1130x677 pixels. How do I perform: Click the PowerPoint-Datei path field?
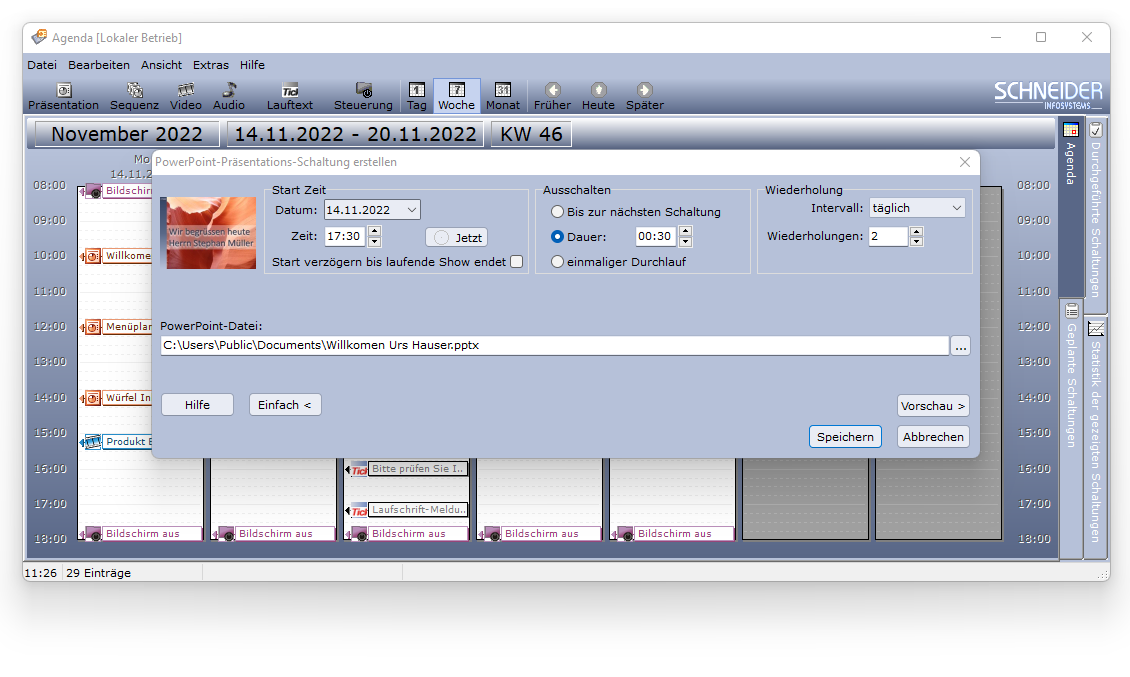tap(554, 345)
